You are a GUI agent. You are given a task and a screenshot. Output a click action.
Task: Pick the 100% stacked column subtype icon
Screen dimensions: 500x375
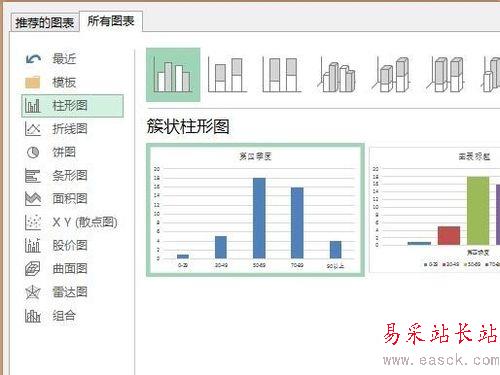point(282,75)
